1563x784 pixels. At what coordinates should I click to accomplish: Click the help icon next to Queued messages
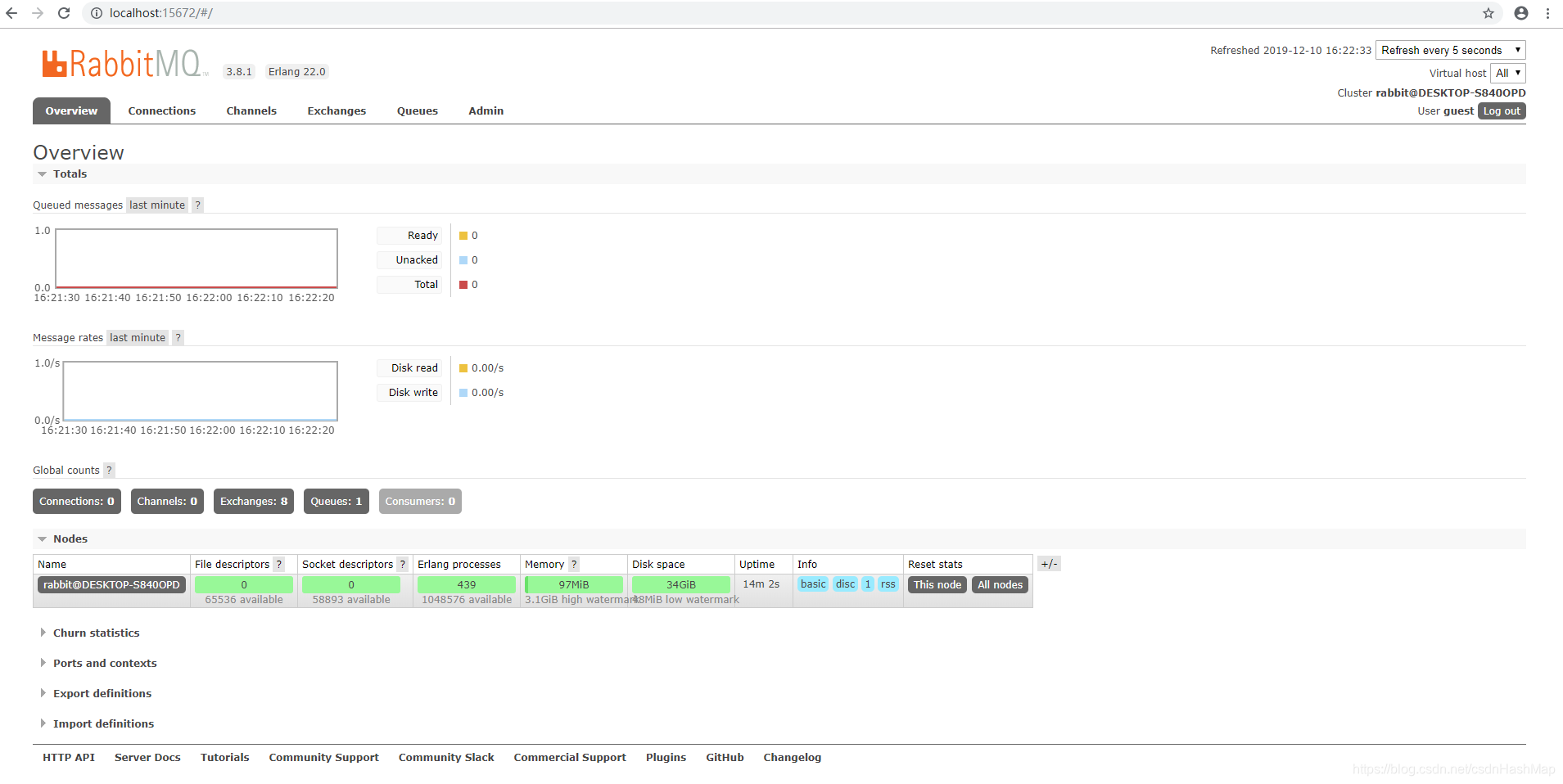pos(197,205)
